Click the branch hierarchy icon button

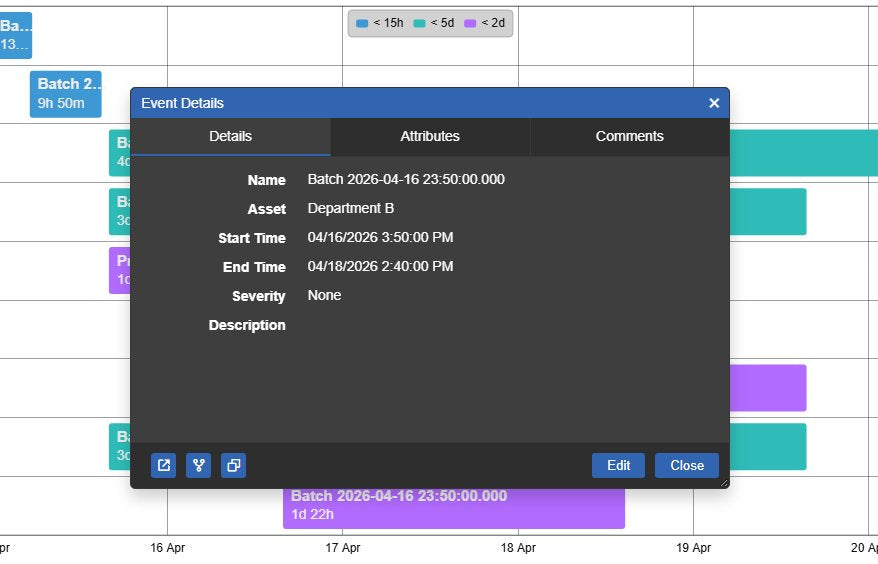(x=198, y=465)
